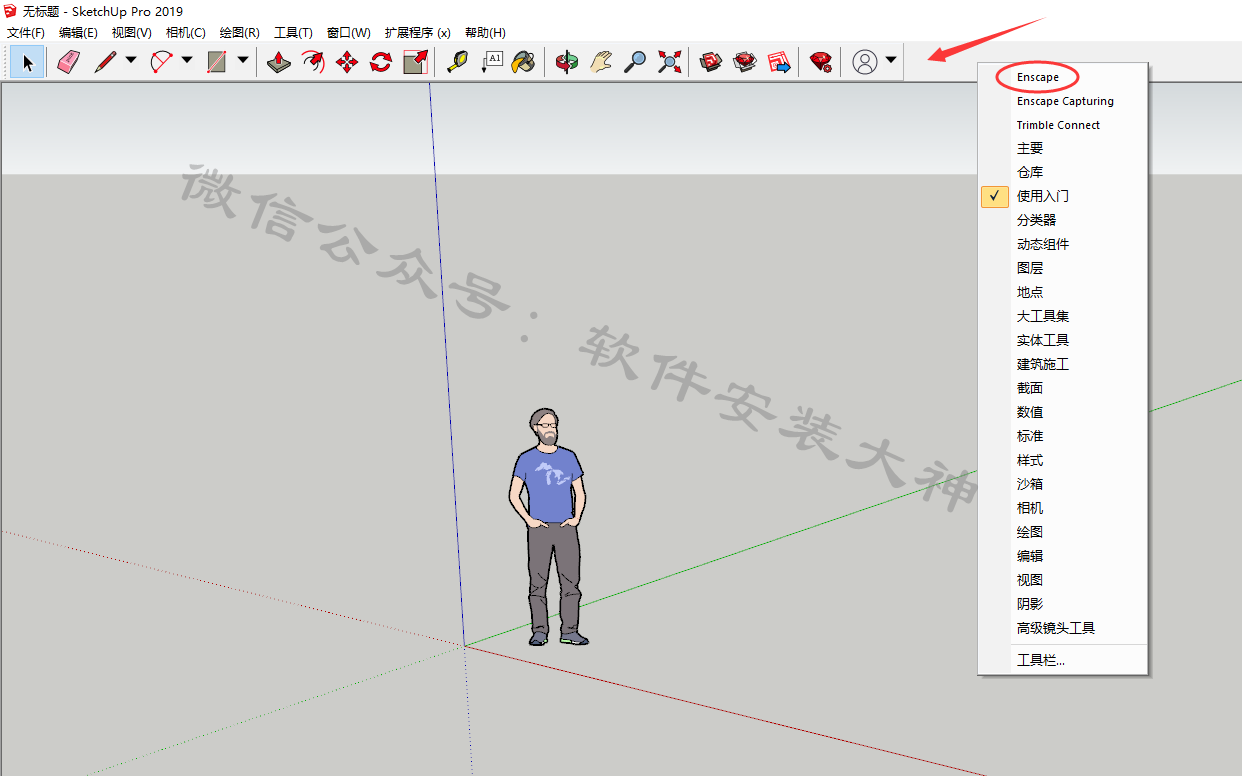The width and height of the screenshot is (1242, 776).
Task: Toggle the 图层 toolbar entry
Action: (1063, 268)
